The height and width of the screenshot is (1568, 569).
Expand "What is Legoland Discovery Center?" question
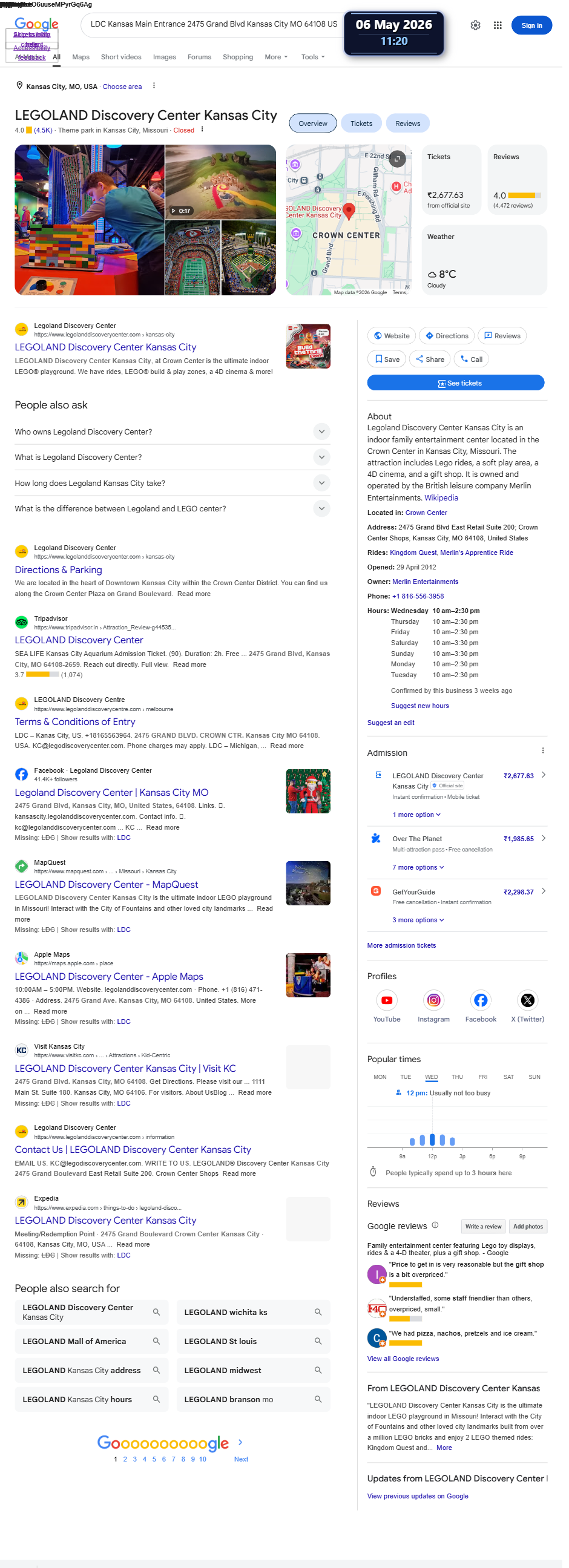click(173, 458)
